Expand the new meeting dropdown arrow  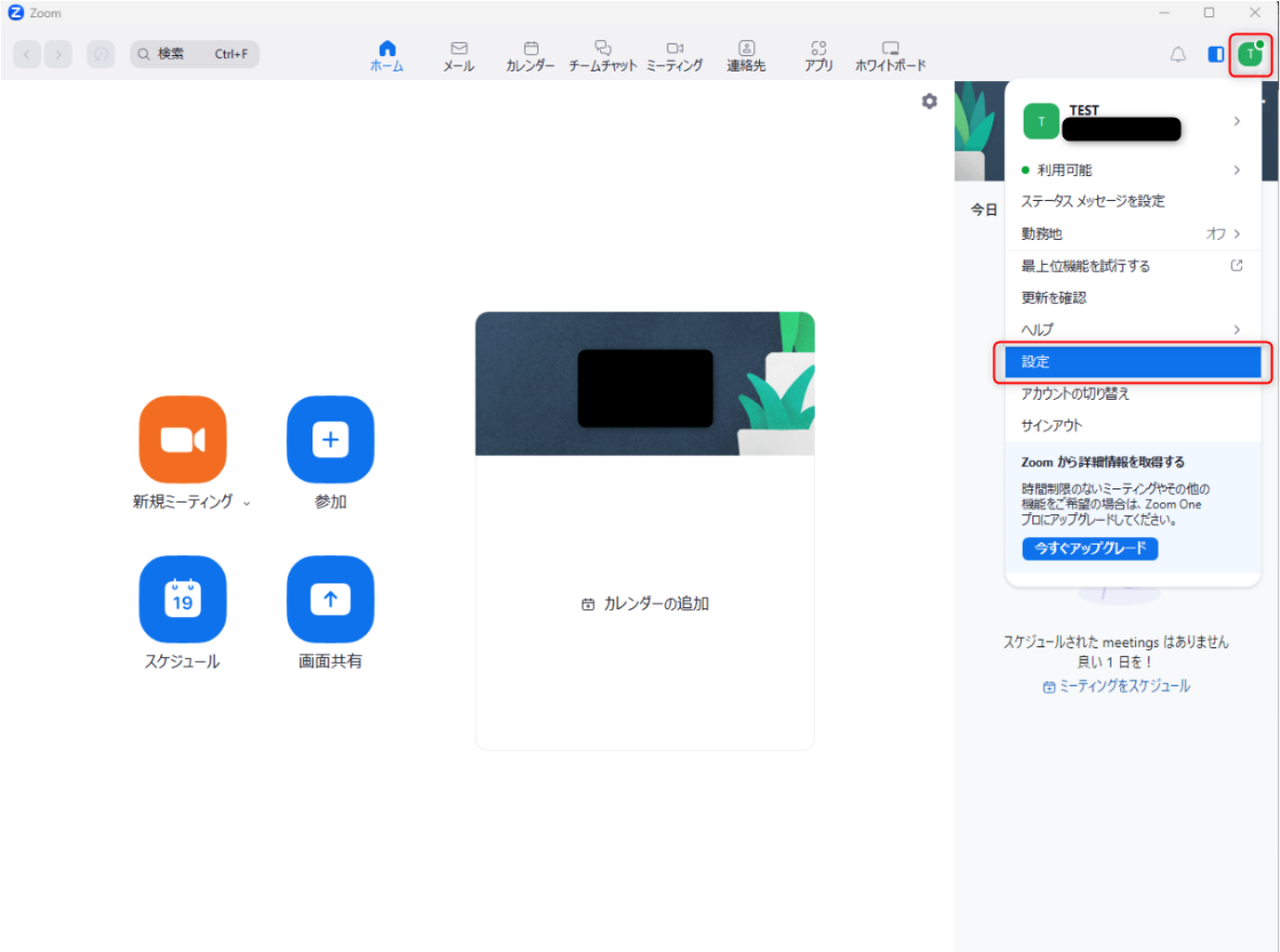point(247,503)
